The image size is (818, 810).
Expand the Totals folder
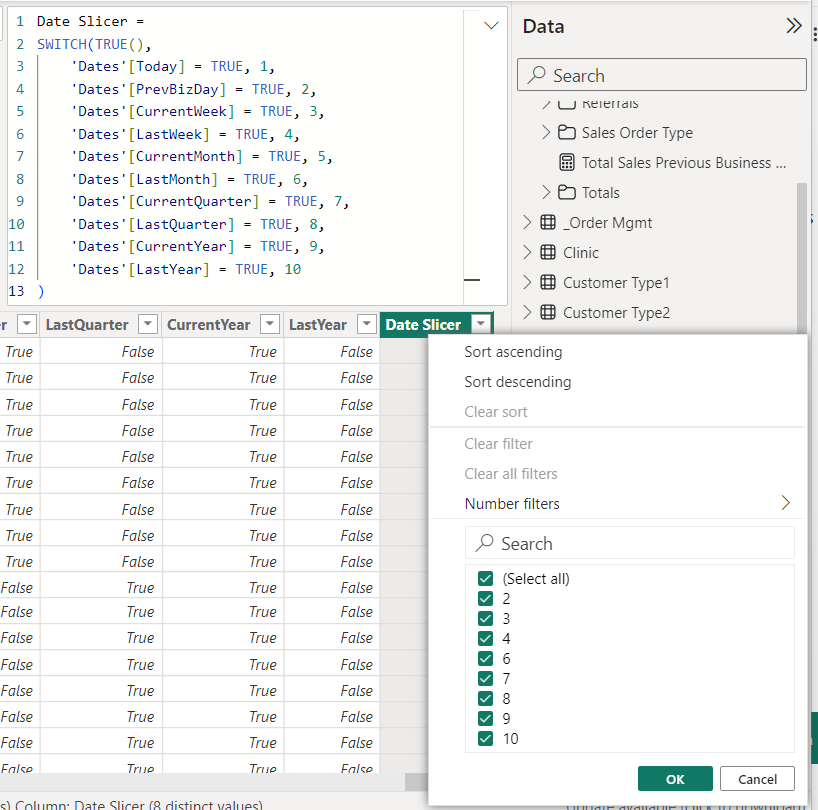tap(546, 192)
